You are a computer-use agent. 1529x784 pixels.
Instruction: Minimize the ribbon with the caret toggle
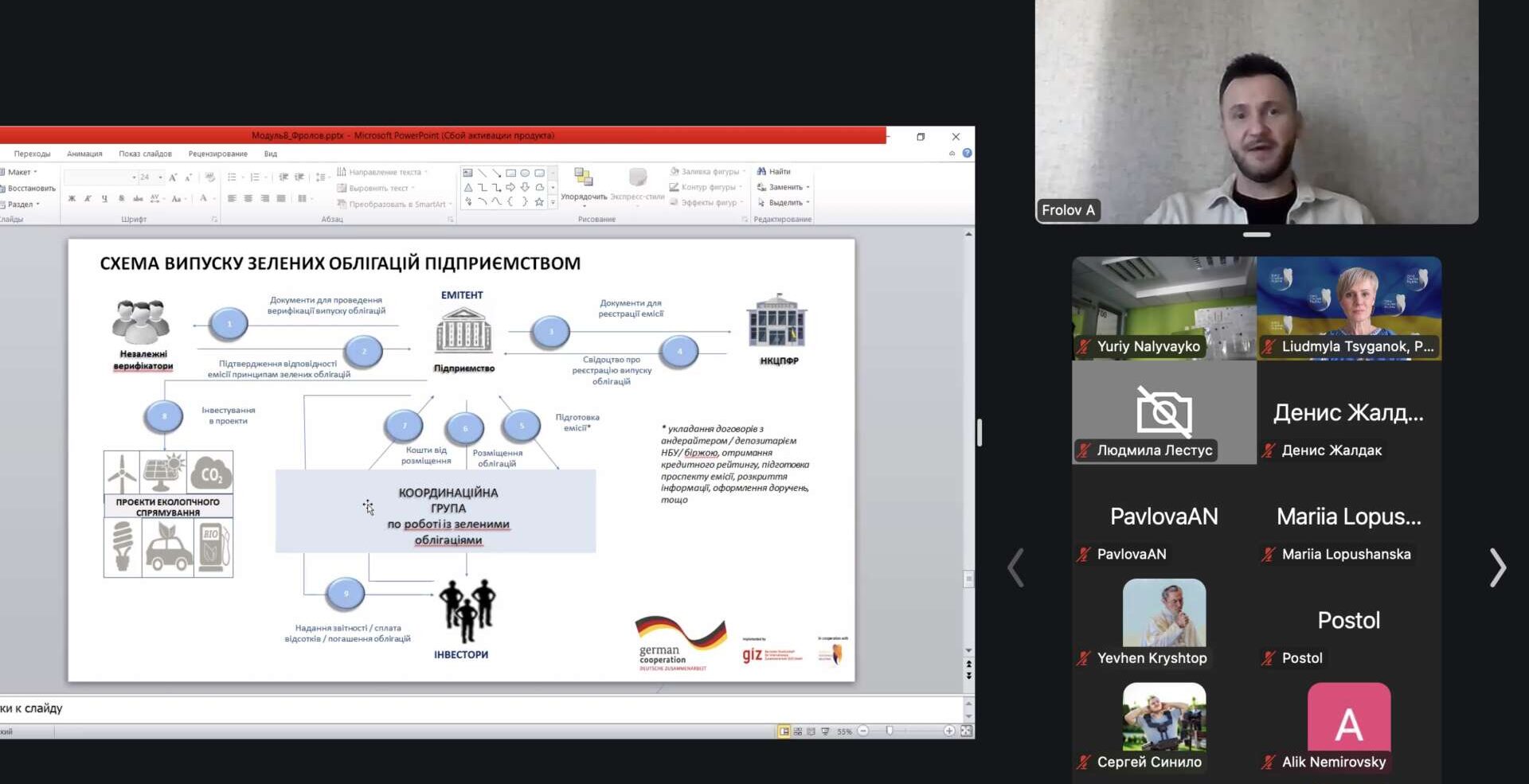[952, 154]
